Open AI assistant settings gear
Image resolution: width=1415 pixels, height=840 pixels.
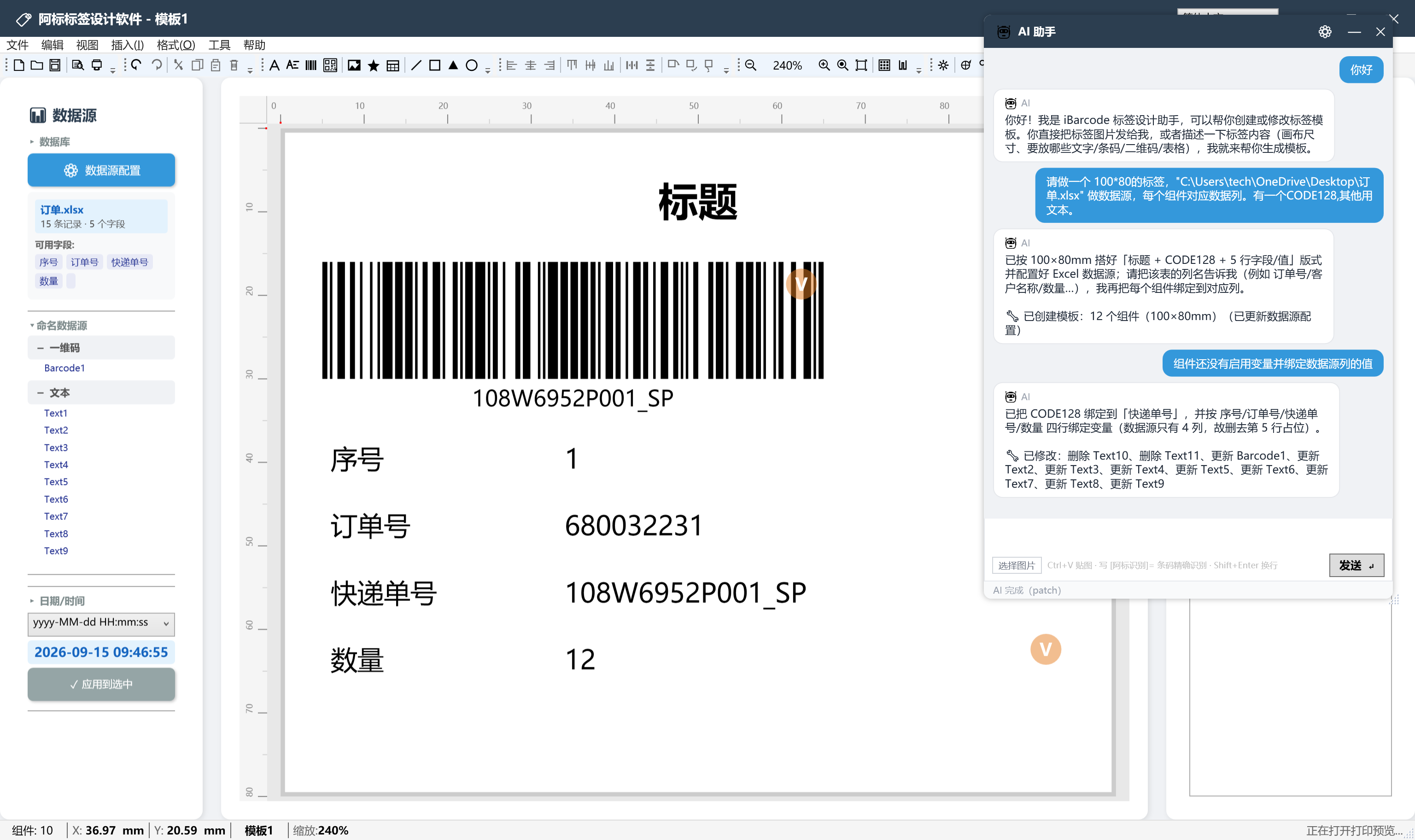tap(1324, 32)
